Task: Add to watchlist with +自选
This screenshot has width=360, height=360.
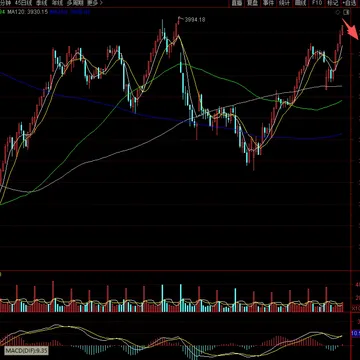Action: pos(349,3)
